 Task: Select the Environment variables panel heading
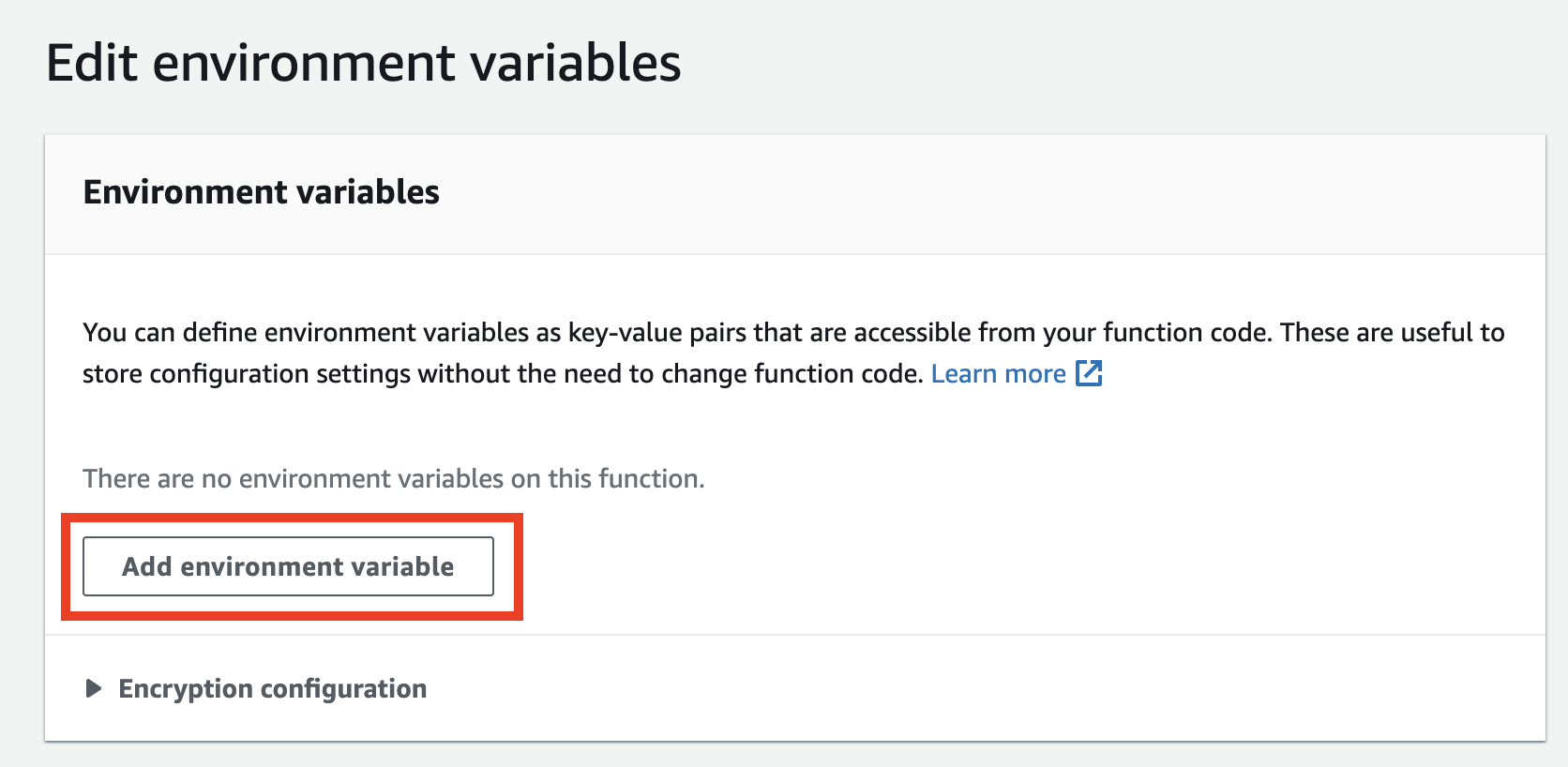pyautogui.click(x=261, y=192)
